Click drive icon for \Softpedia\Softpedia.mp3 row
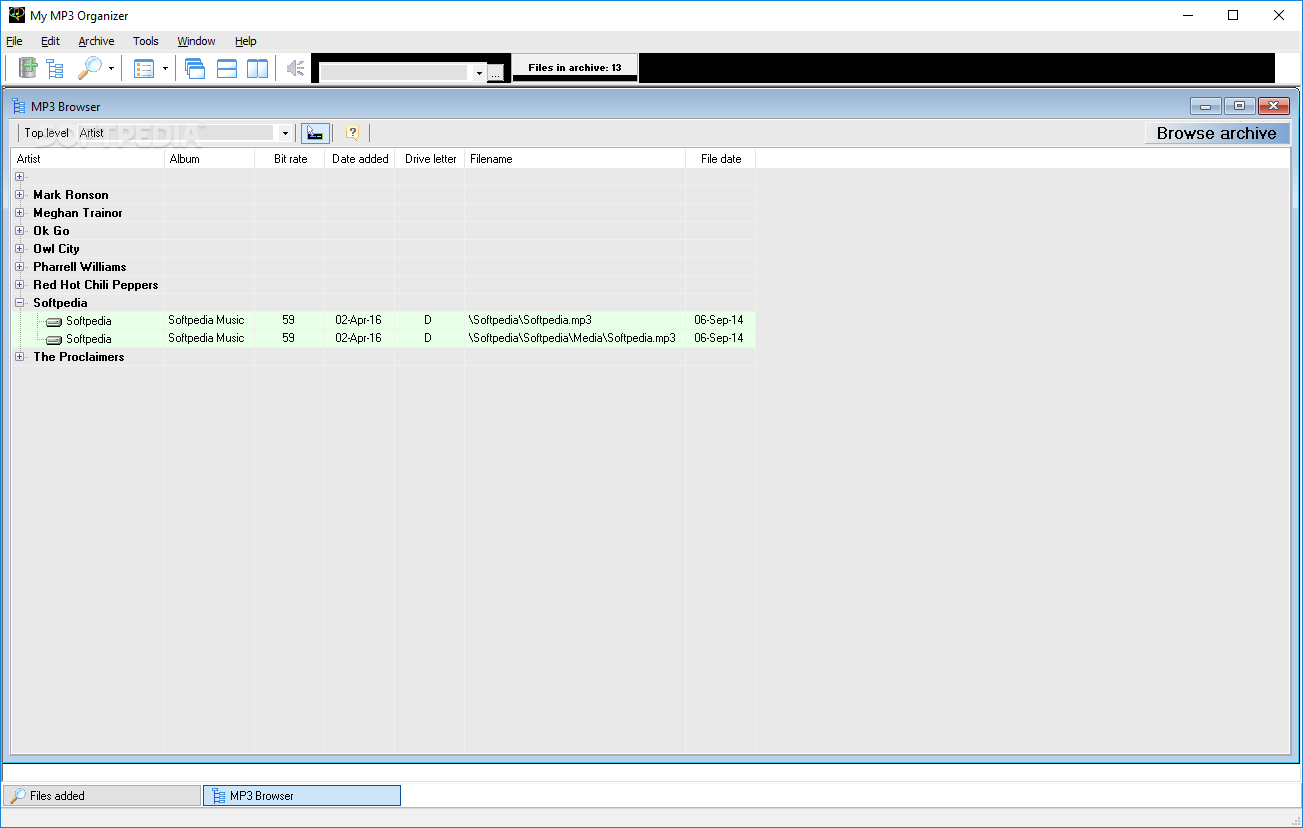Screen dimensions: 1303x828 click(x=54, y=322)
